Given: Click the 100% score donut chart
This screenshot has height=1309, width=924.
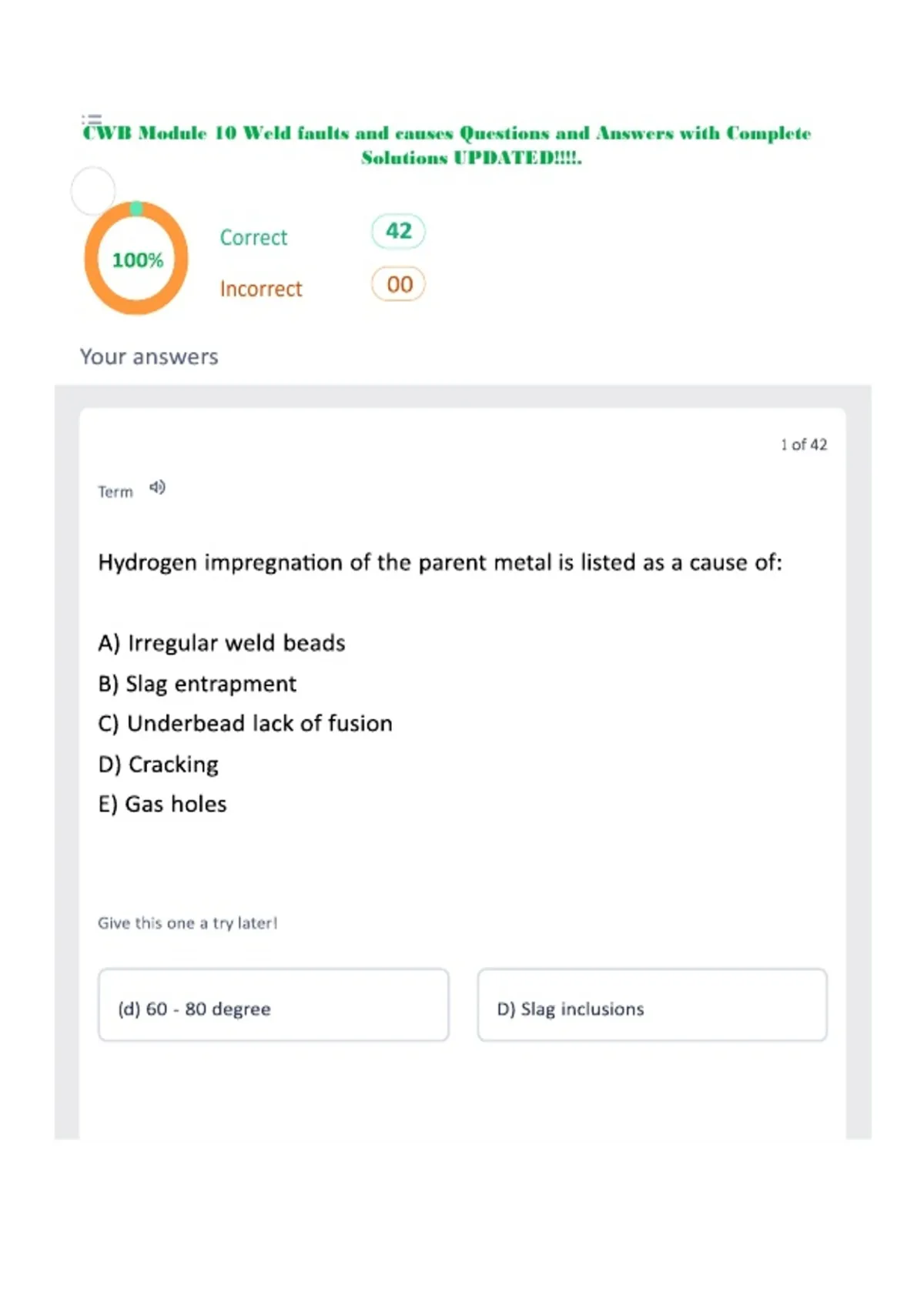Looking at the screenshot, I should (136, 258).
